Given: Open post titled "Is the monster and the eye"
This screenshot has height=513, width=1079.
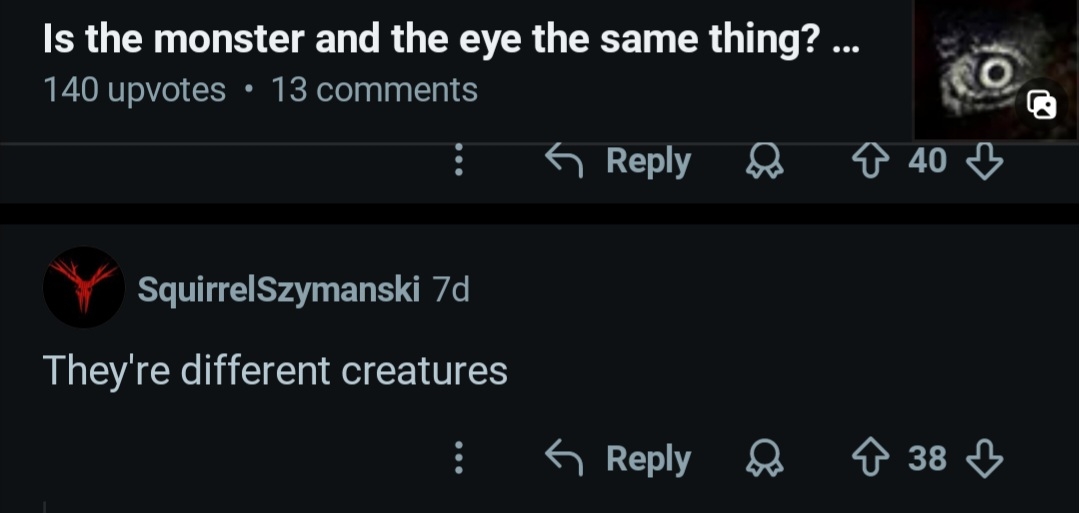Looking at the screenshot, I should (x=450, y=40).
